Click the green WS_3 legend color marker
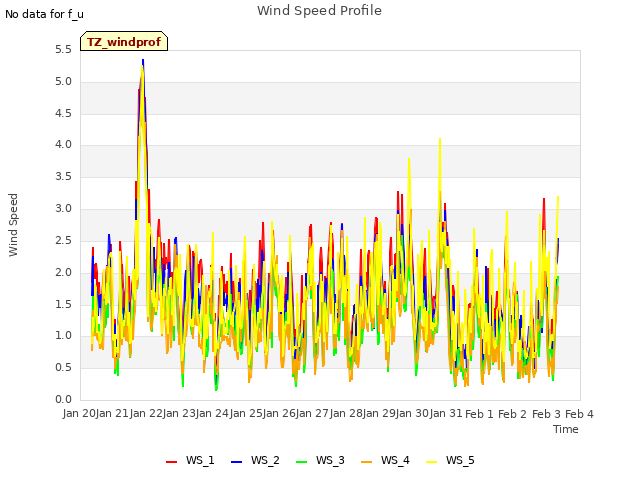Image resolution: width=640 pixels, height=480 pixels. tap(302, 462)
